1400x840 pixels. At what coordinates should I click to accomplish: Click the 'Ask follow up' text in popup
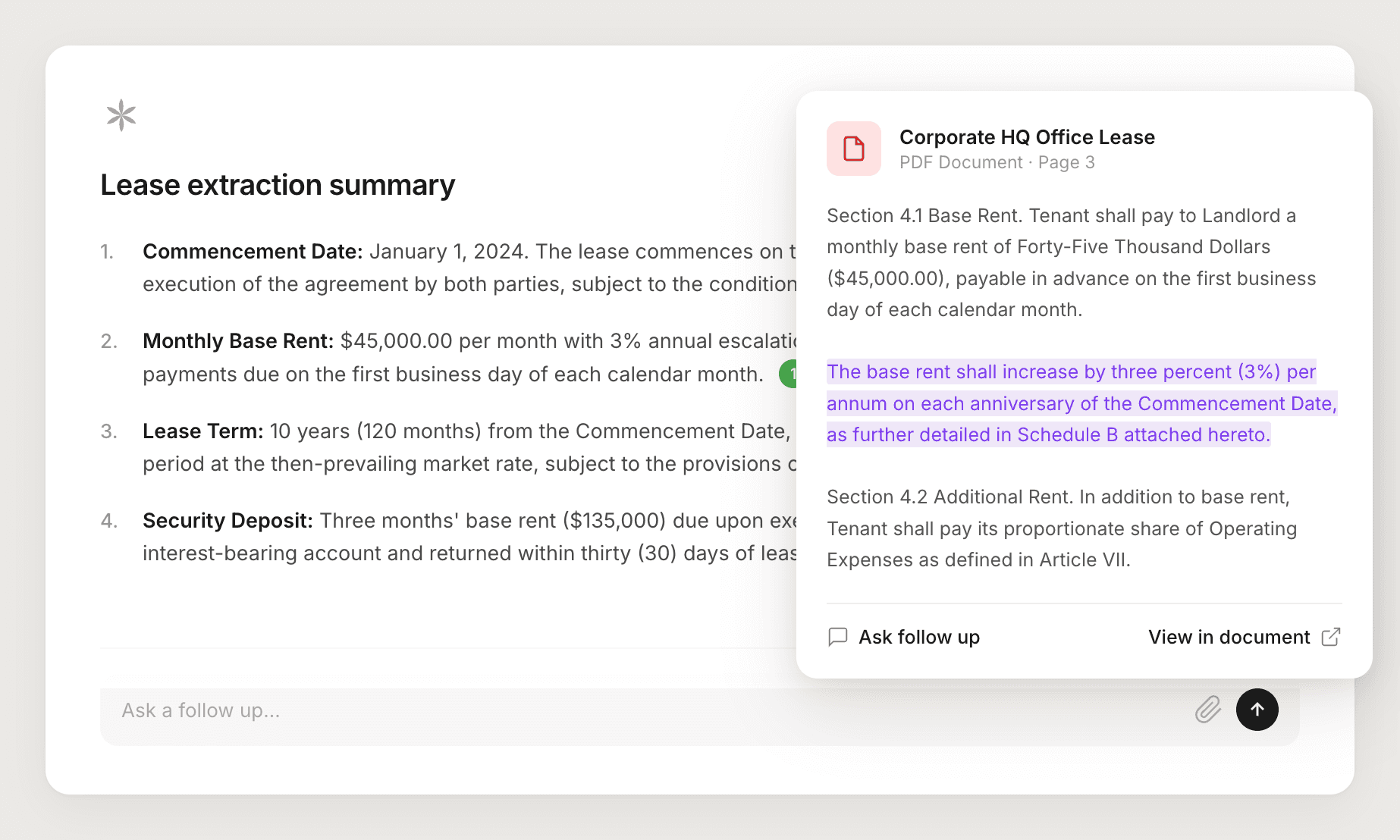pyautogui.click(x=918, y=637)
